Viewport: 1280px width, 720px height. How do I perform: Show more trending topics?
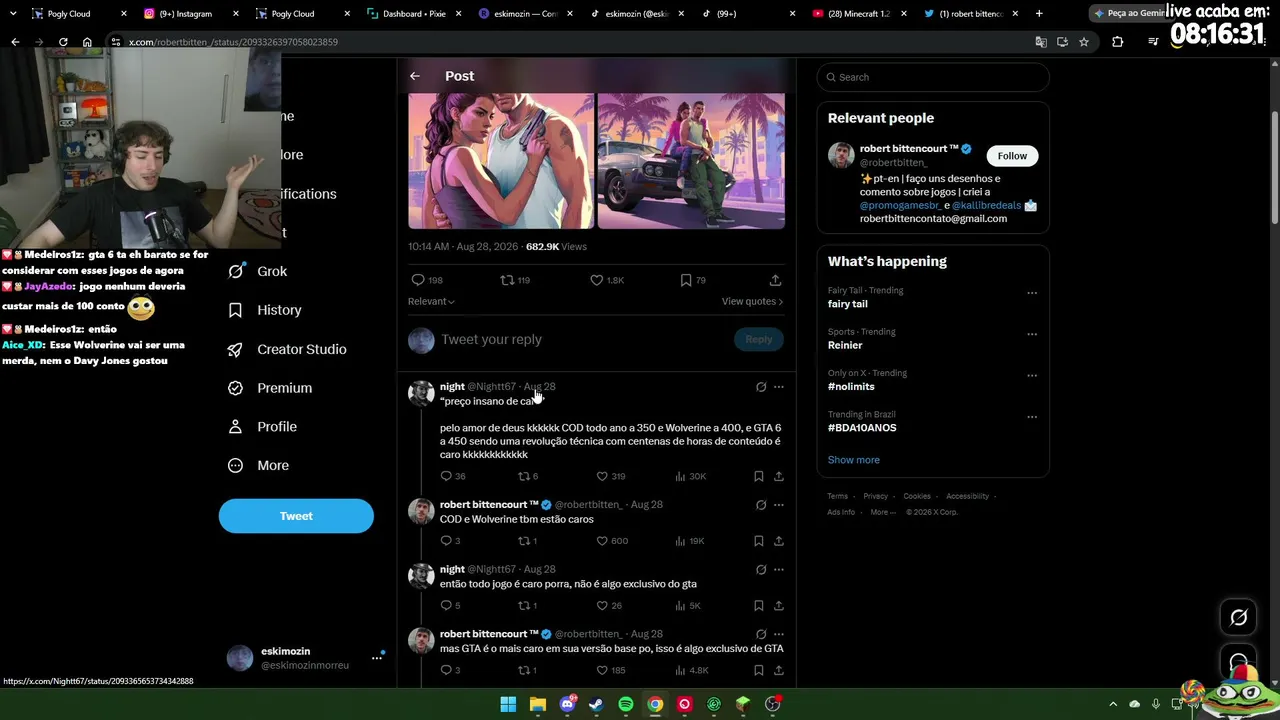coord(854,460)
